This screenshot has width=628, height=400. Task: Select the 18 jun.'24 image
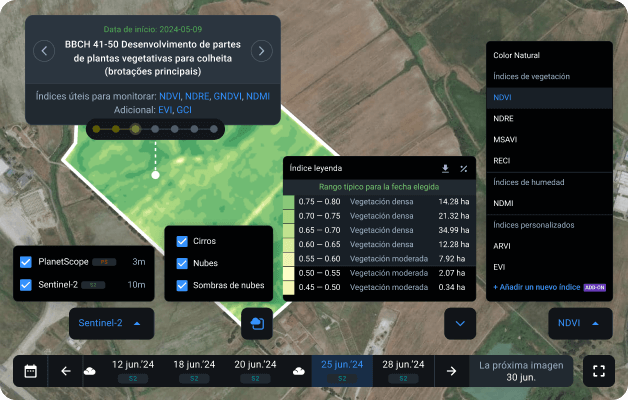194,371
